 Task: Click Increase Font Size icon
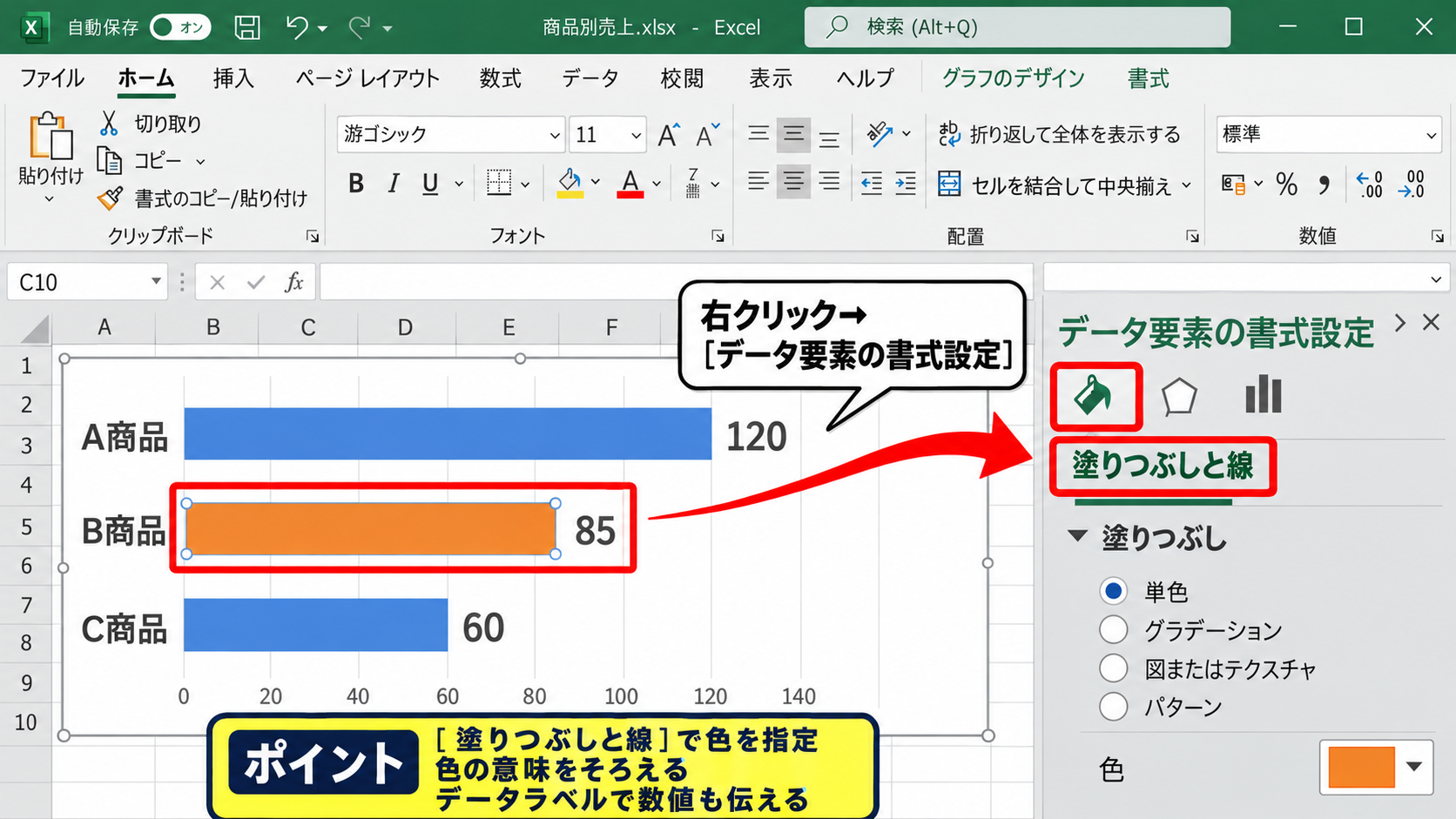click(x=669, y=135)
